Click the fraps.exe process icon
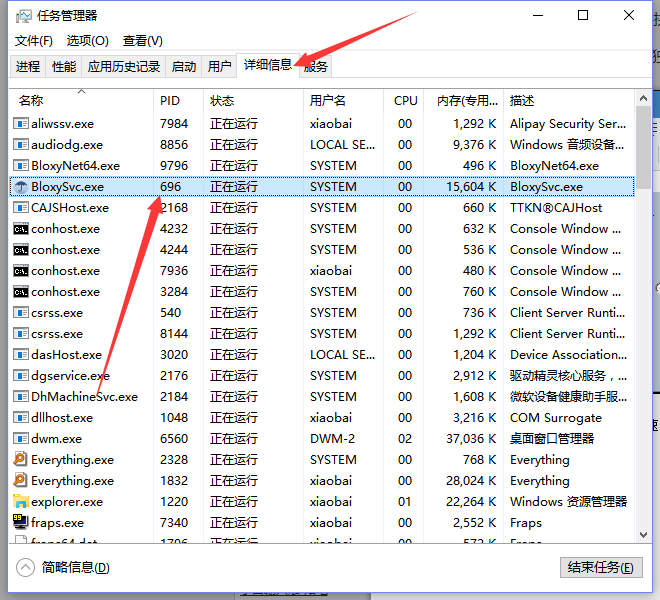 tap(20, 523)
